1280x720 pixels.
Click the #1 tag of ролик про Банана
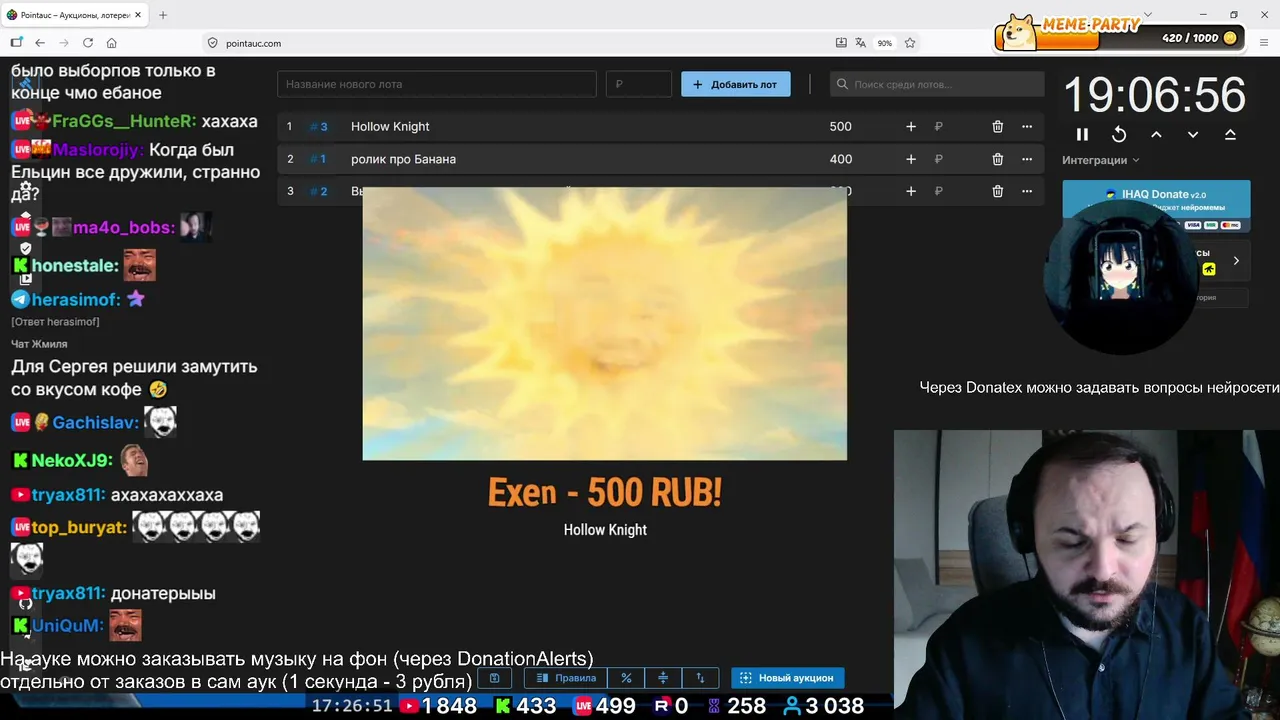318,159
